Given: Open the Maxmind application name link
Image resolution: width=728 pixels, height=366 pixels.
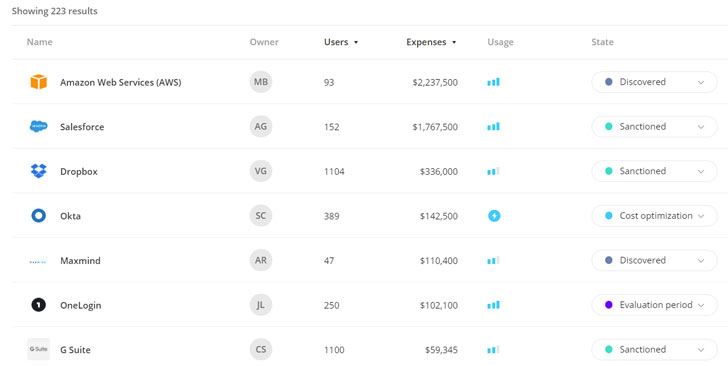Looking at the screenshot, I should coord(80,261).
